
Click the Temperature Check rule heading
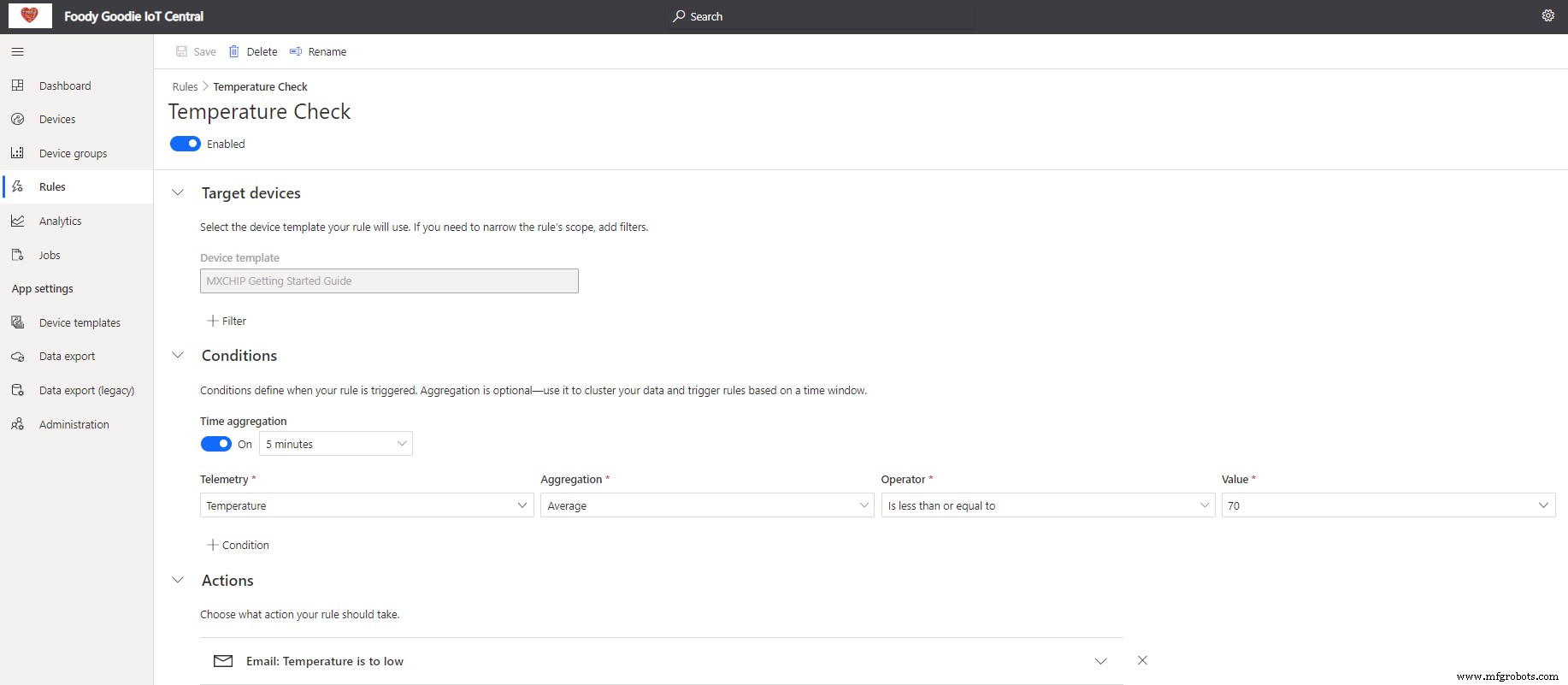[259, 112]
